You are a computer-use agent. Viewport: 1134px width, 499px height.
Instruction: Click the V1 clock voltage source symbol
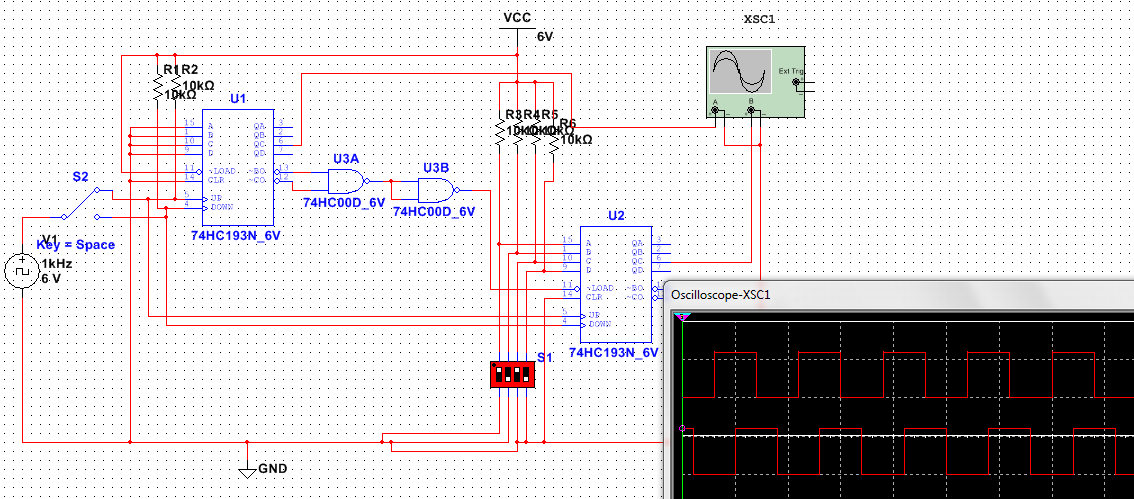21,271
